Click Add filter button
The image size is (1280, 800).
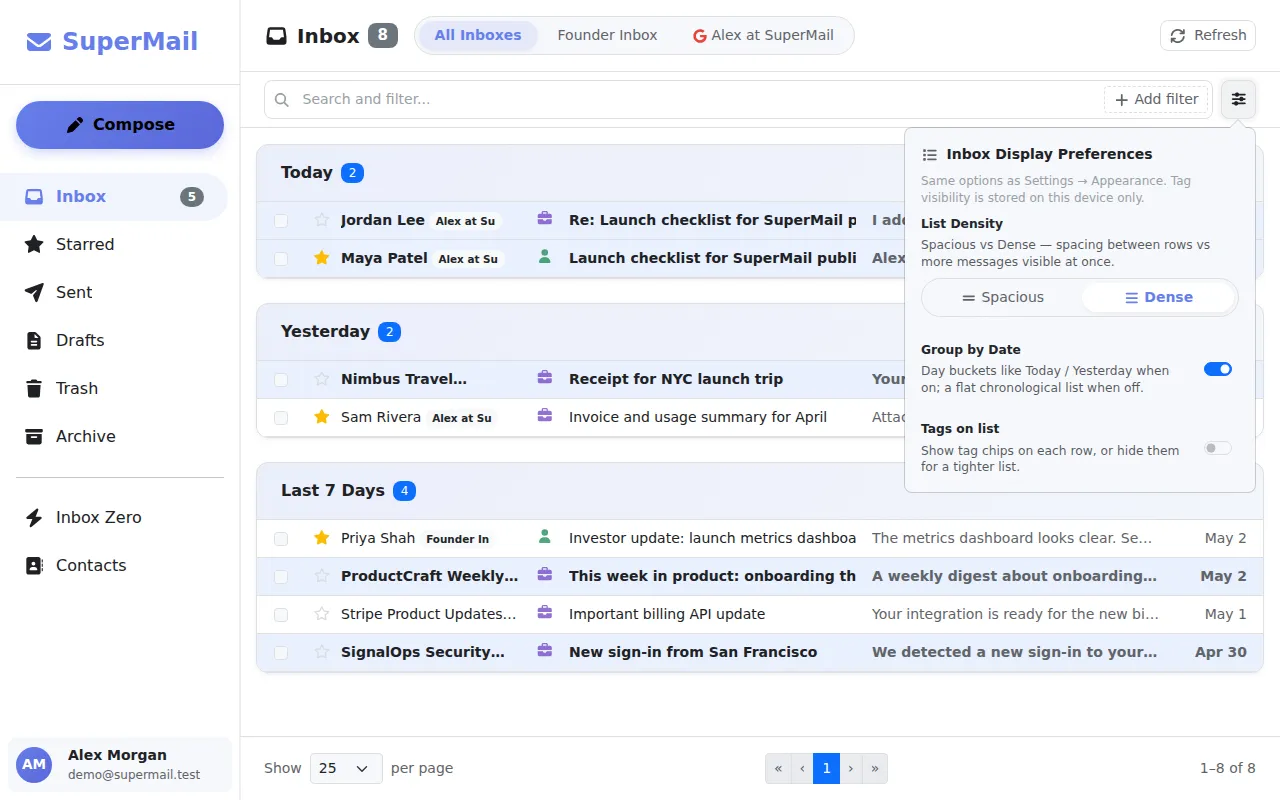click(1156, 99)
